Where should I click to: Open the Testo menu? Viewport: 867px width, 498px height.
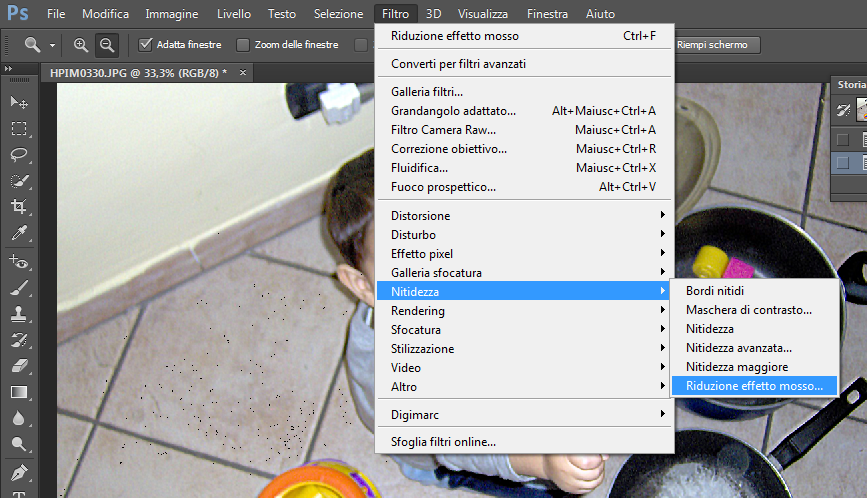(282, 14)
